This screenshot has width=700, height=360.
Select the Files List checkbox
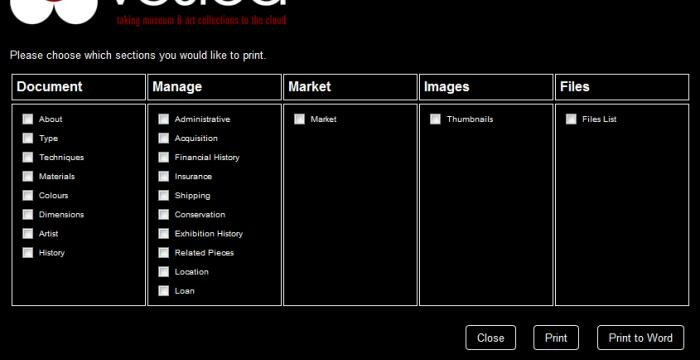pyautogui.click(x=571, y=119)
